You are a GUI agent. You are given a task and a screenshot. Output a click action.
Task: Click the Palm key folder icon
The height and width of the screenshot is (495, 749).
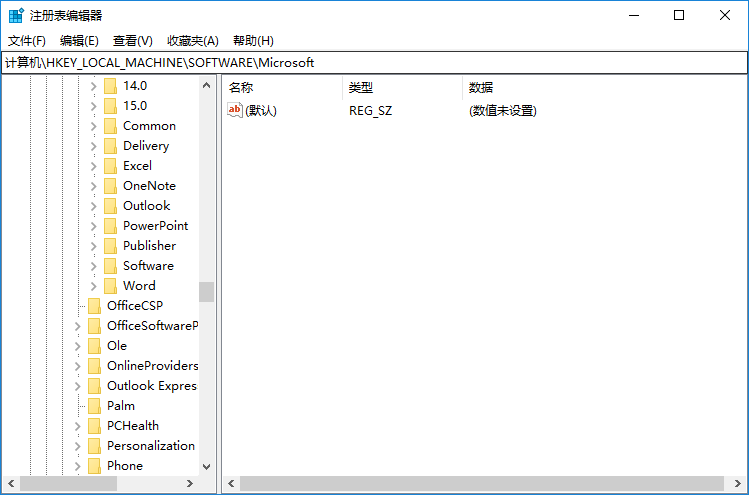click(95, 406)
